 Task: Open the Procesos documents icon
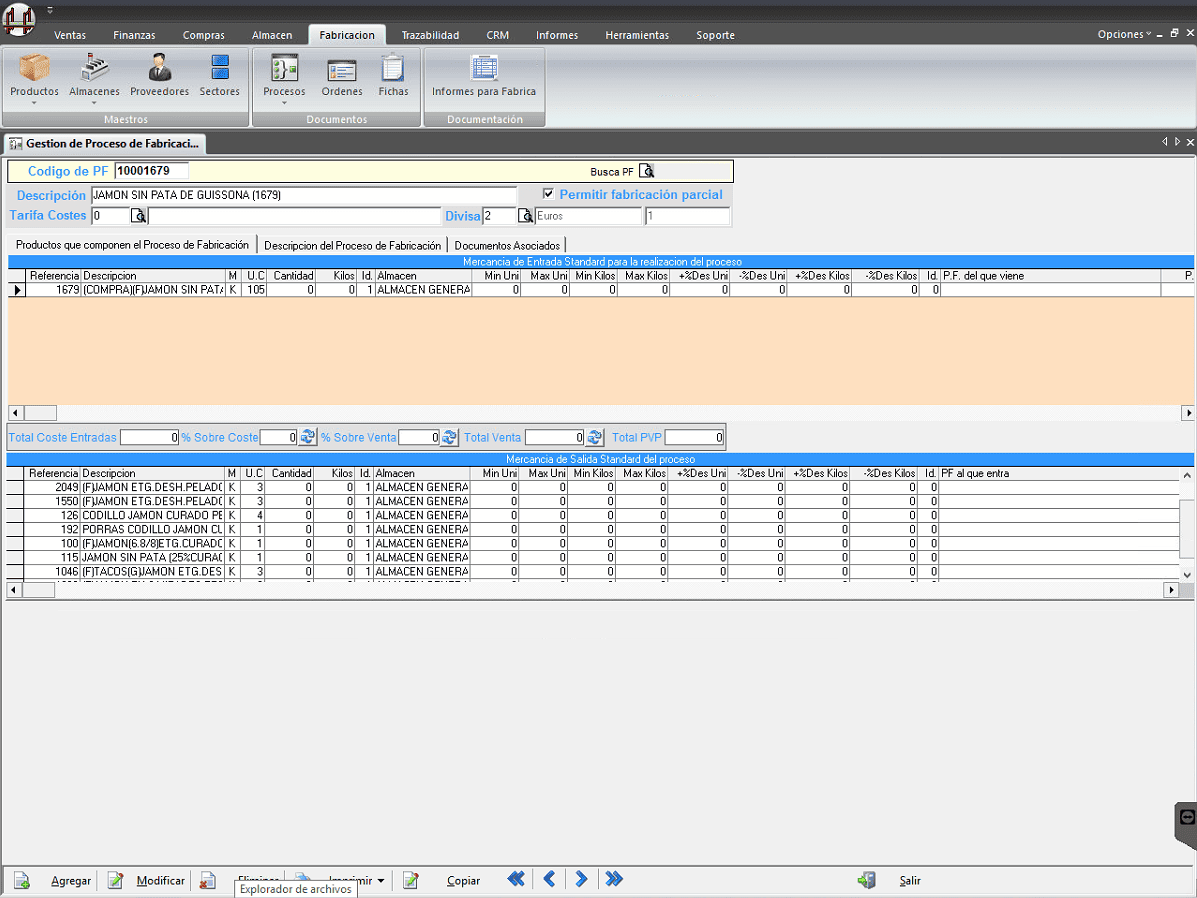tap(284, 68)
